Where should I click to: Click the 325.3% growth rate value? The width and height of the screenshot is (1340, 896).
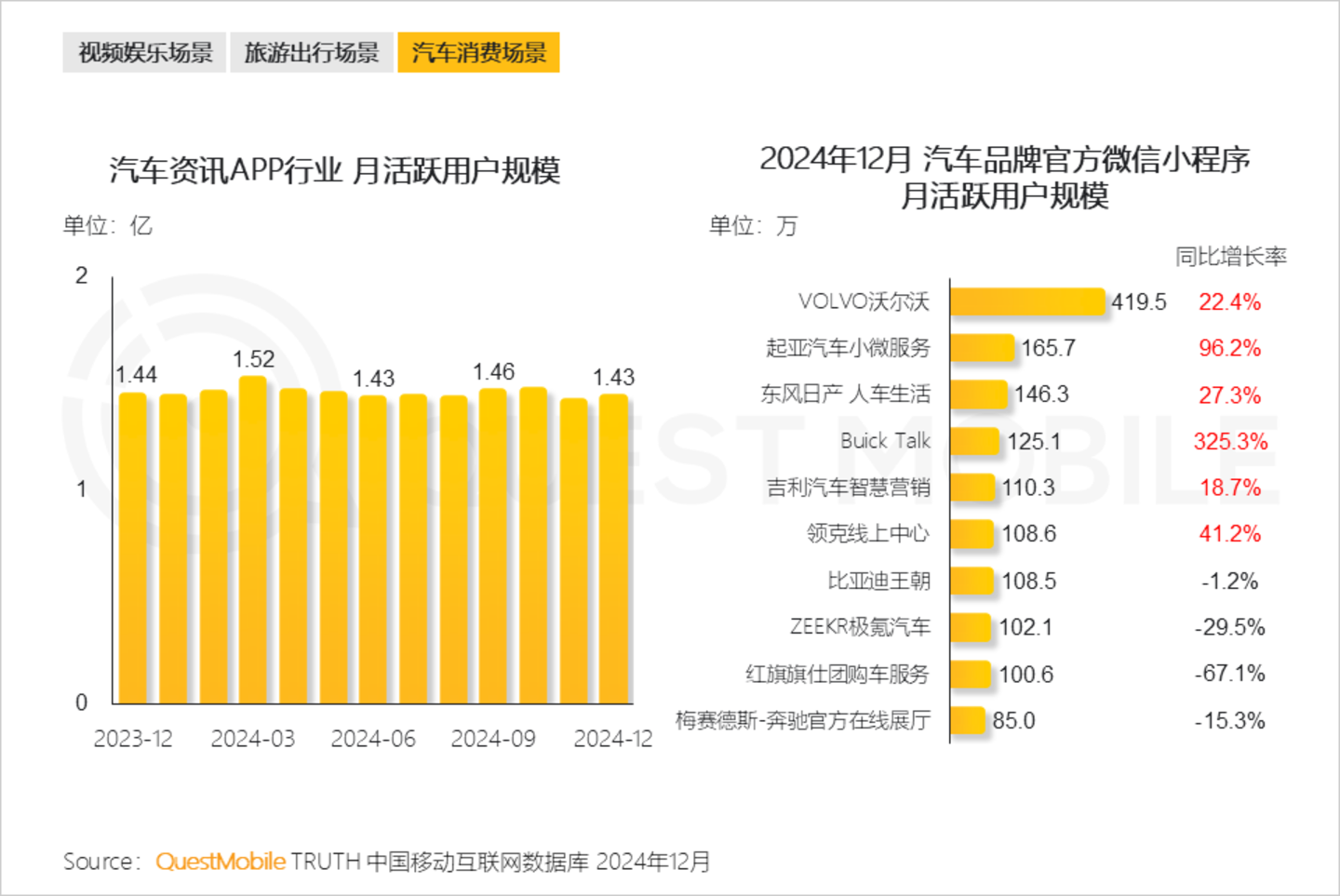click(x=1229, y=441)
